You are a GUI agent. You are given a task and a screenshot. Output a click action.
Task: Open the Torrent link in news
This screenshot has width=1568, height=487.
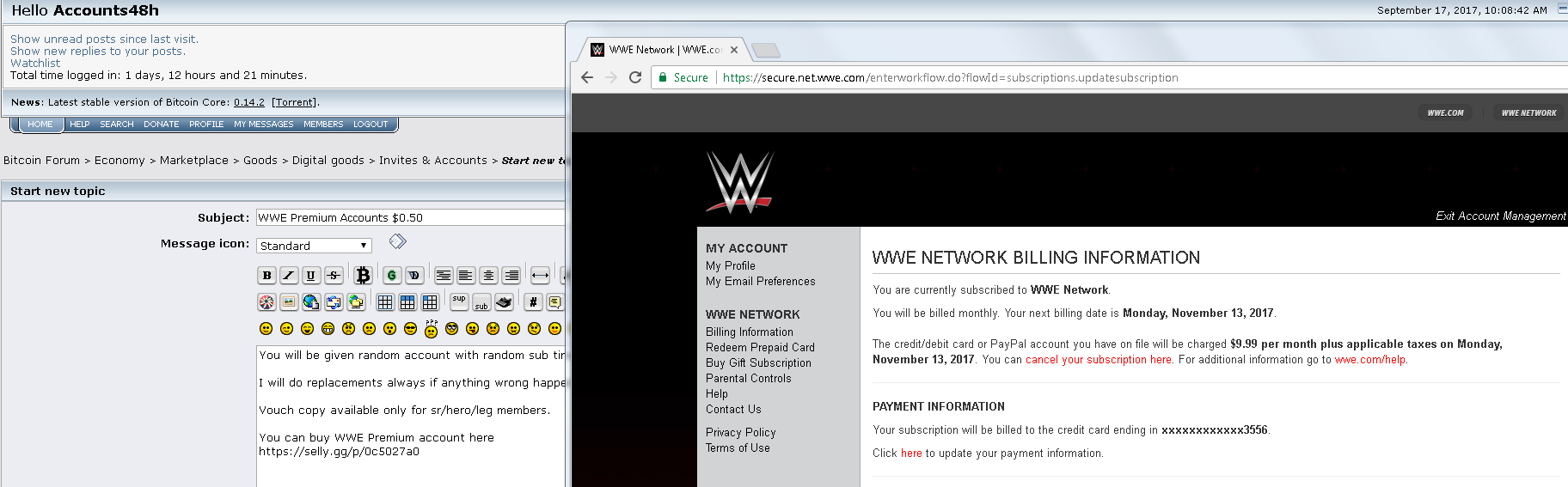295,102
